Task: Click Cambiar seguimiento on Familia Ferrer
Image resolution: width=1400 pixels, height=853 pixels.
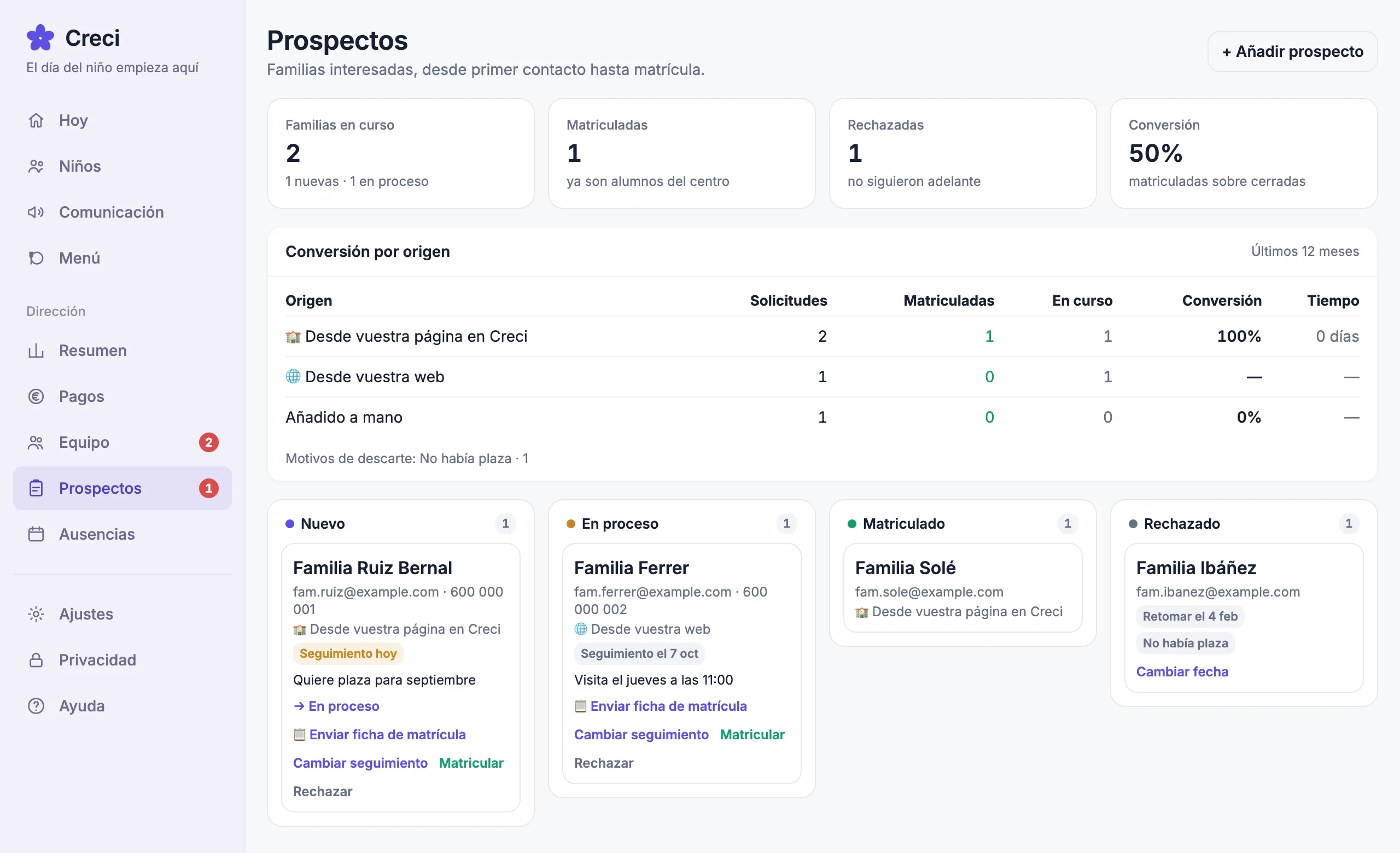Action: click(641, 735)
